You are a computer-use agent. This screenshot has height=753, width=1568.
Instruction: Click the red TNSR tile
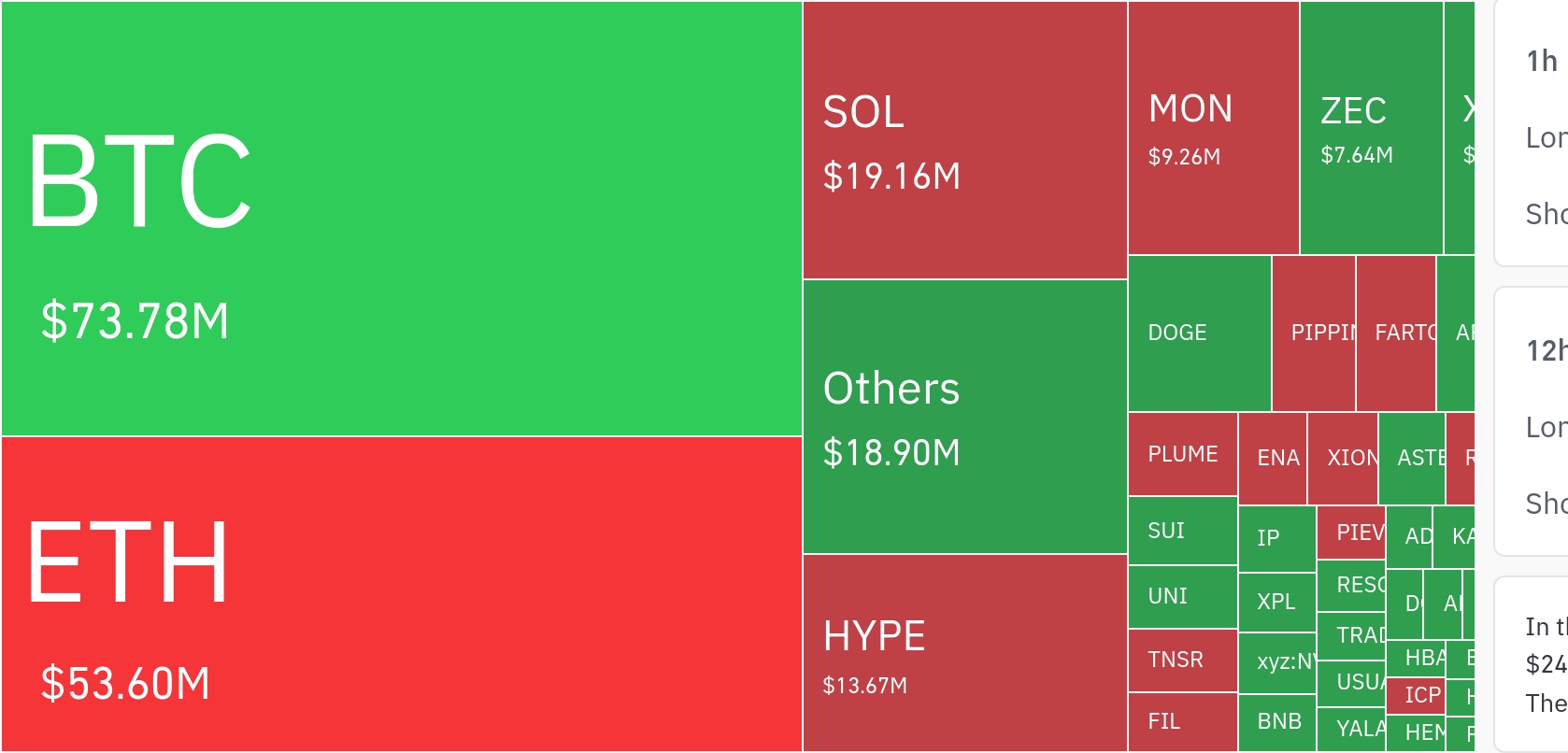pyautogui.click(x=1182, y=660)
